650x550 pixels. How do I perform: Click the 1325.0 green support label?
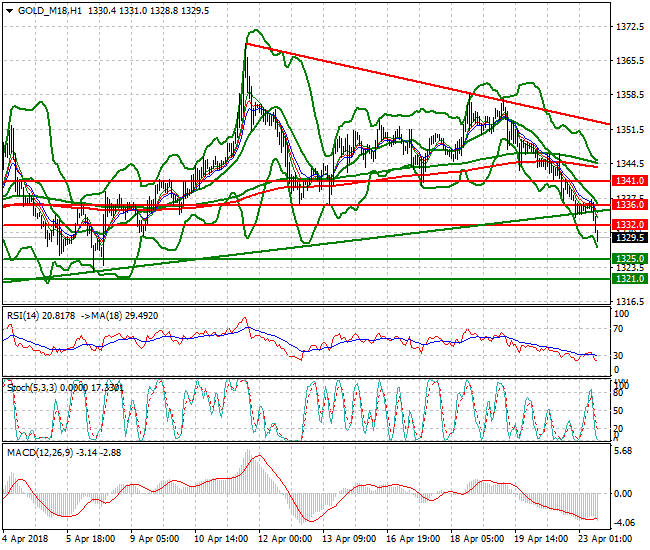tap(630, 259)
